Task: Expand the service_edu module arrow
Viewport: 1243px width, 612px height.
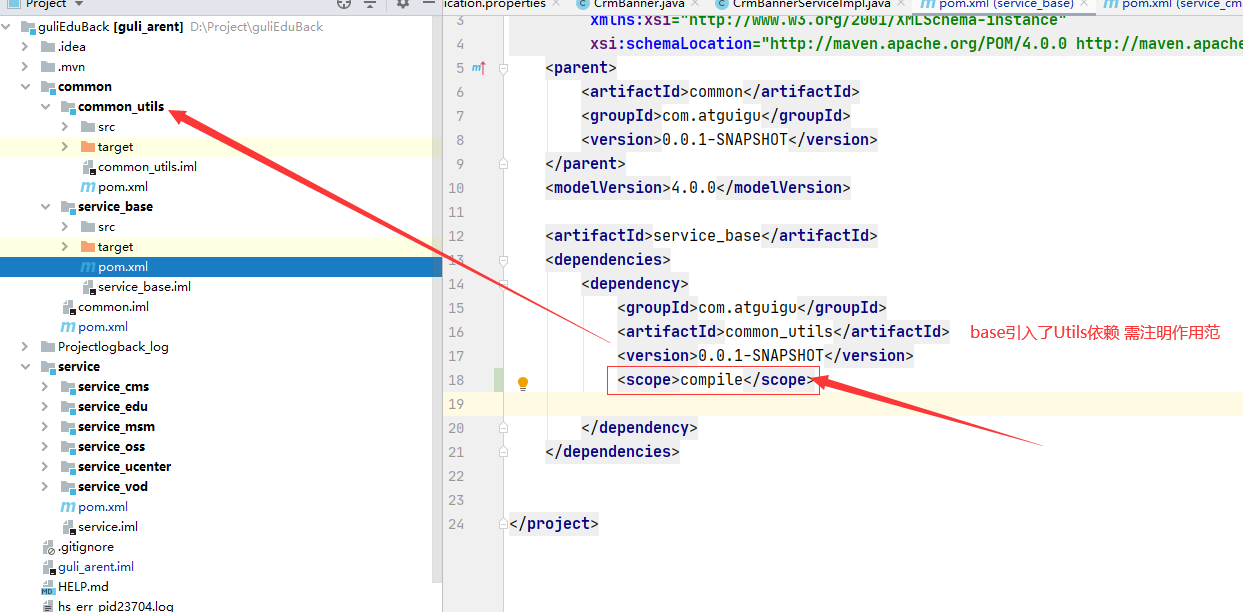Action: pyautogui.click(x=46, y=407)
